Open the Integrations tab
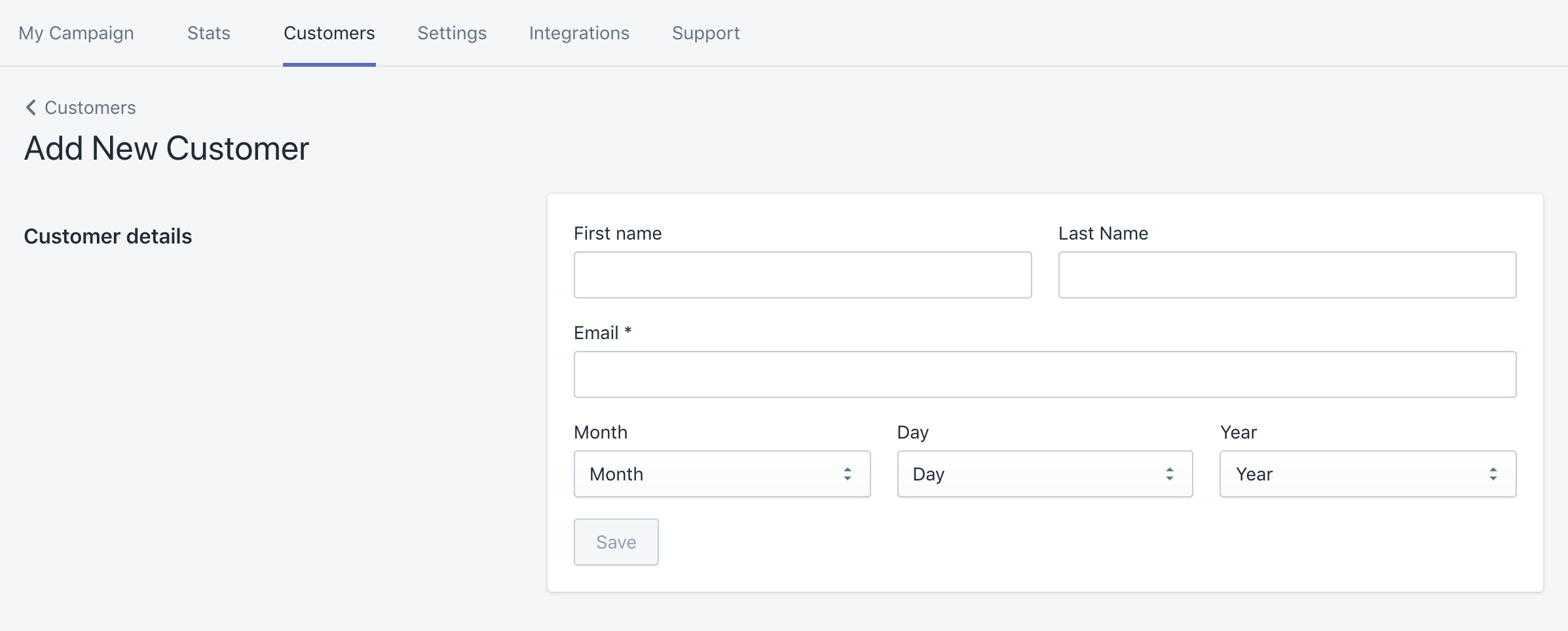The image size is (1568, 631). [579, 33]
